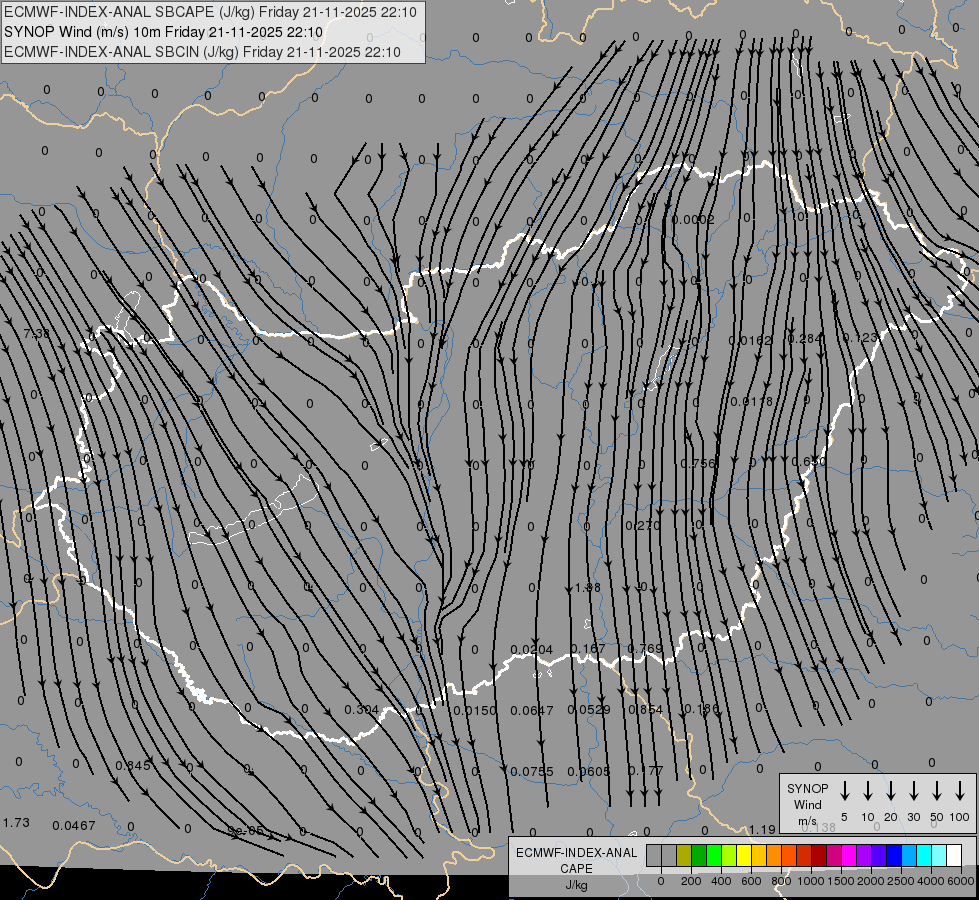Click the 10 m/s wind arrow in legend
Screen dimensions: 979x900
click(x=868, y=791)
